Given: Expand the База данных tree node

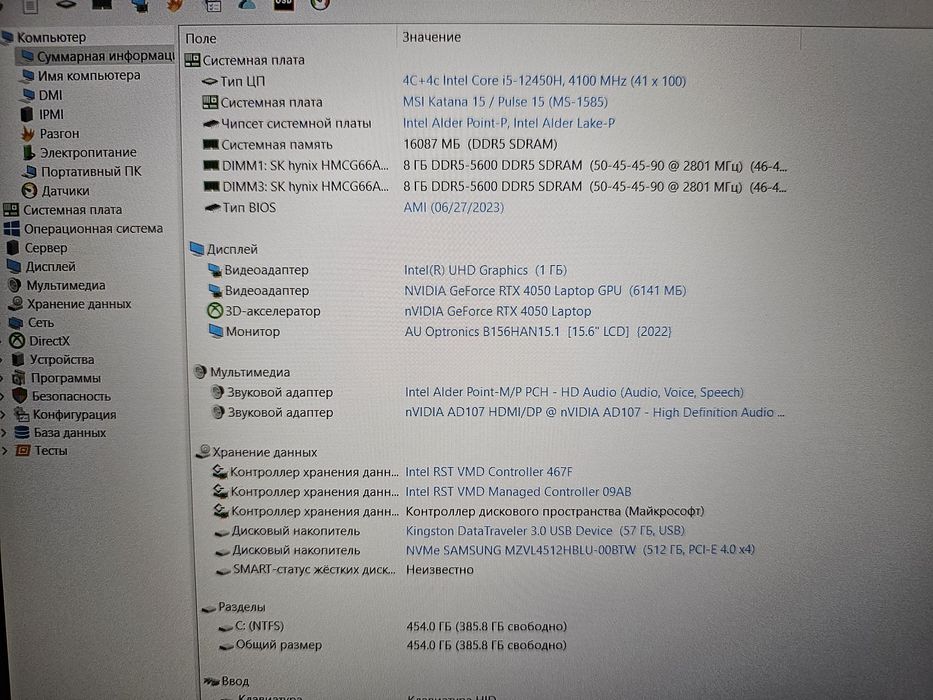Looking at the screenshot, I should (x=4, y=433).
